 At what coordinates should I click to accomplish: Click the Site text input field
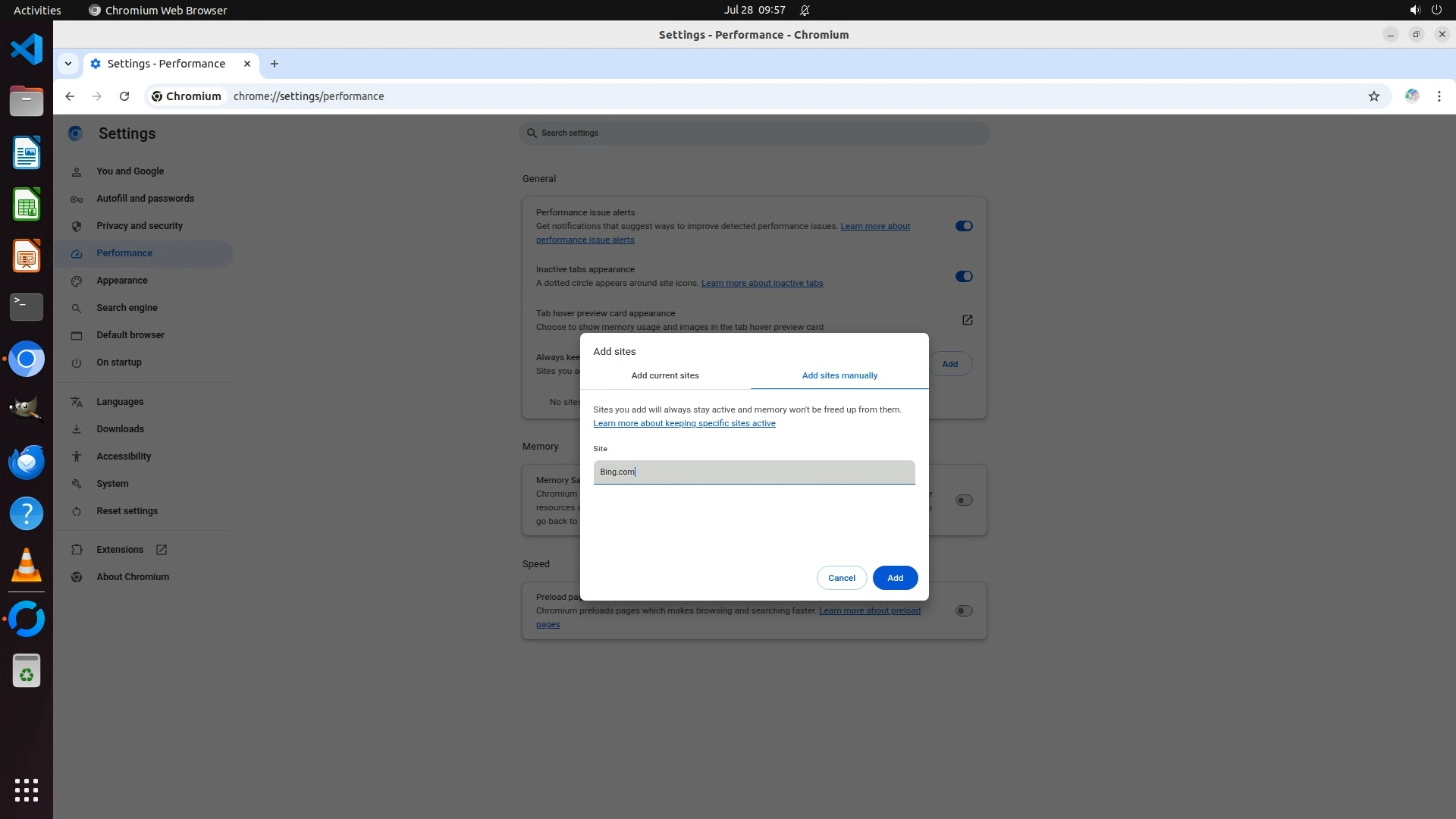754,472
